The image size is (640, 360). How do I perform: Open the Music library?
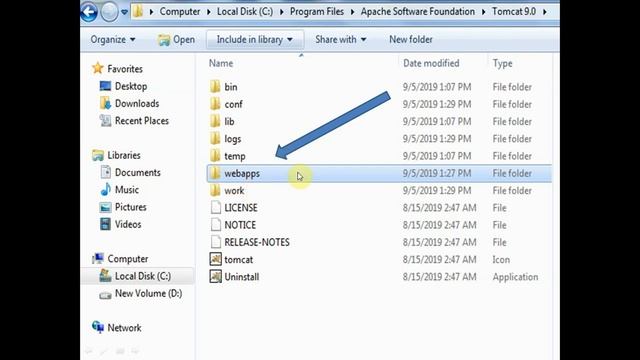click(x=127, y=190)
